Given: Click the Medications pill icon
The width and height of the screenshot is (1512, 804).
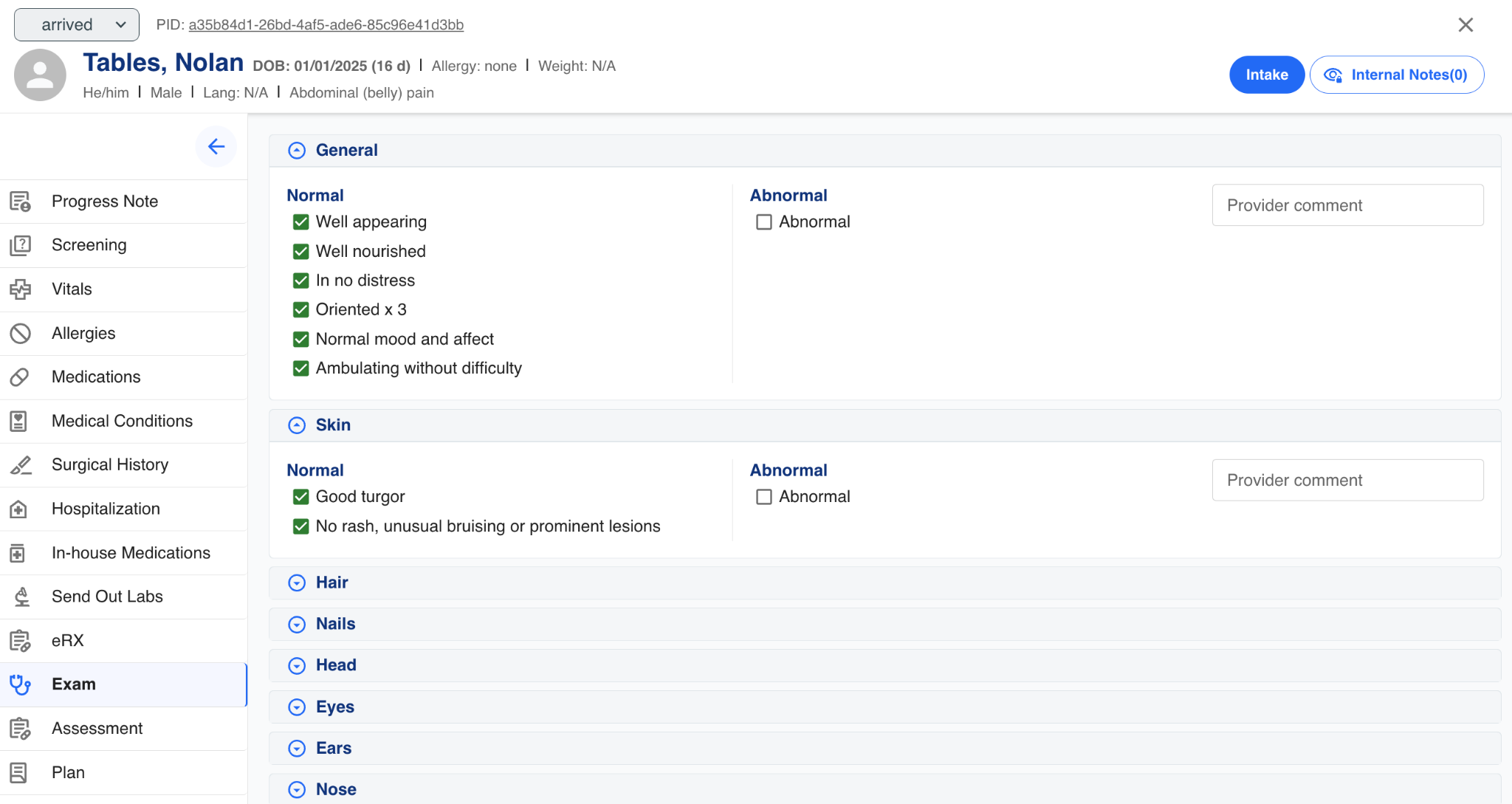Looking at the screenshot, I should click(20, 377).
